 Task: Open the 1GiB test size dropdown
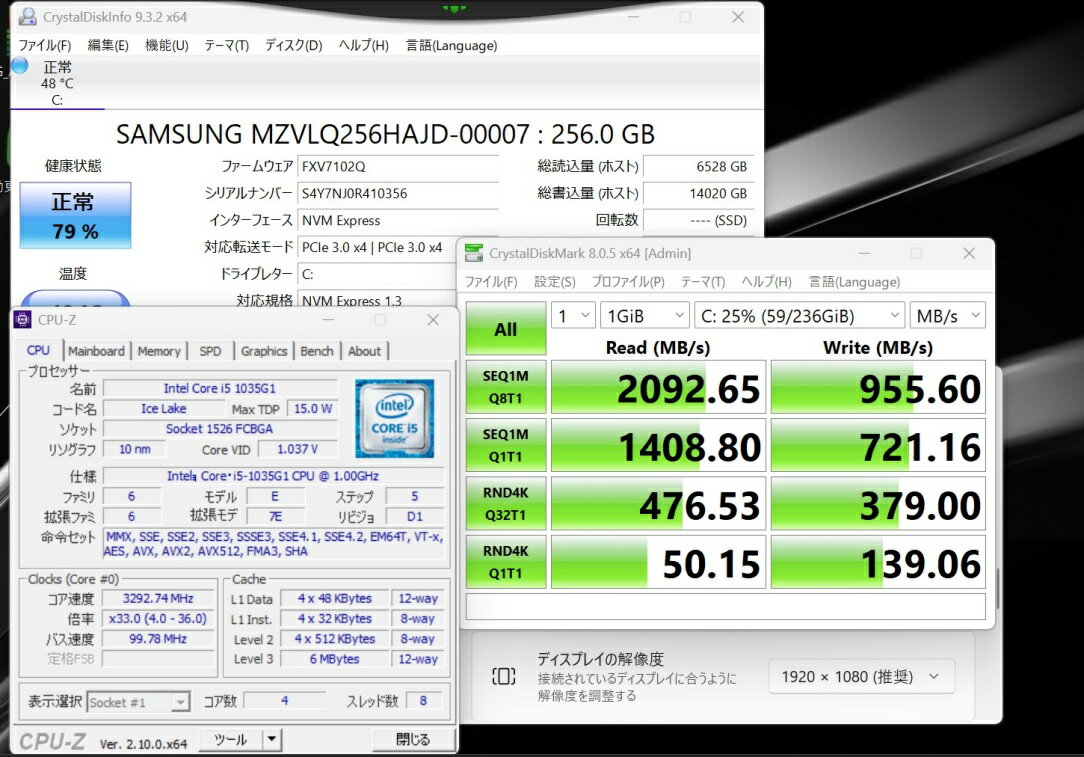click(644, 316)
